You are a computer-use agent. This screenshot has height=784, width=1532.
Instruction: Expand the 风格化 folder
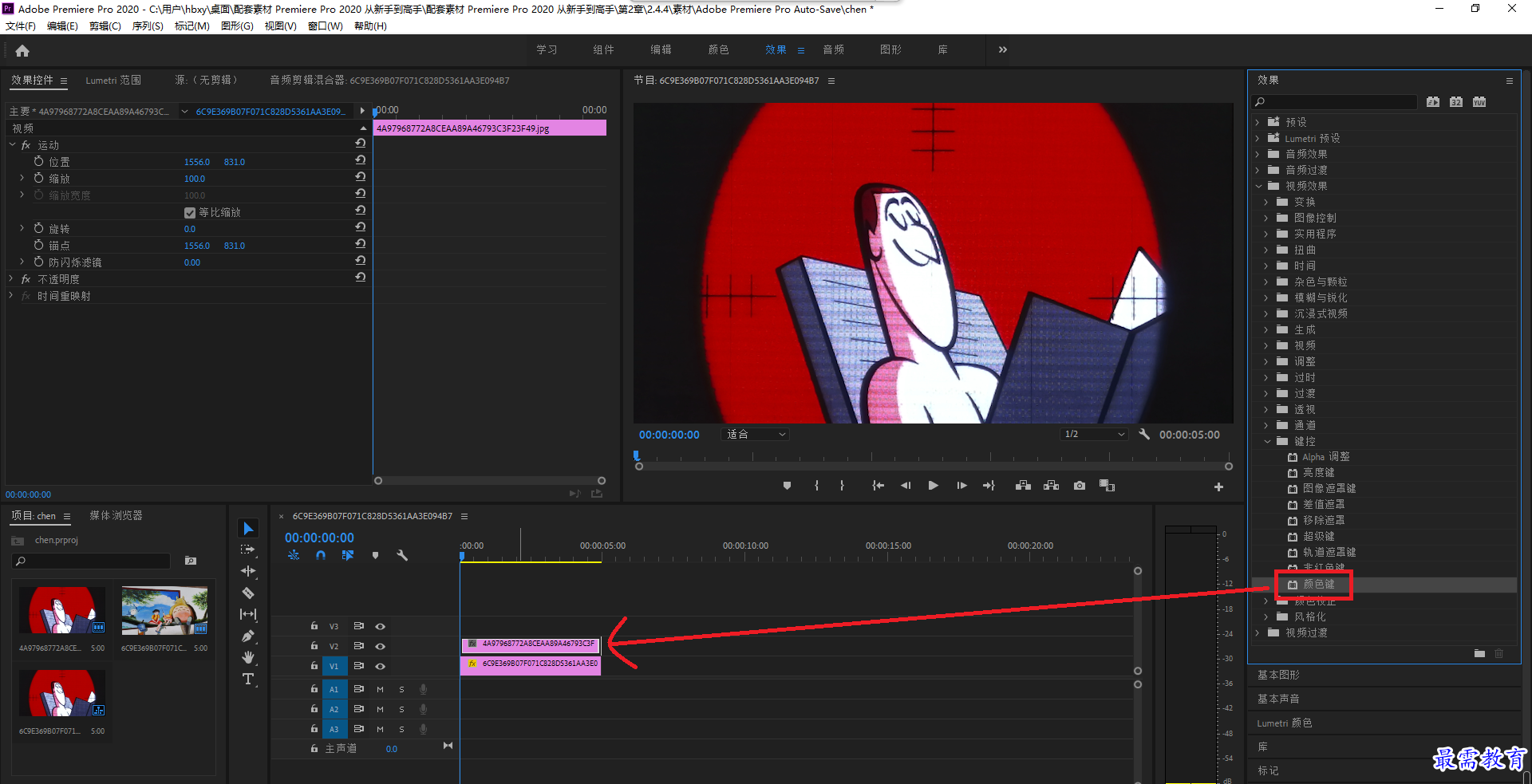pos(1267,617)
